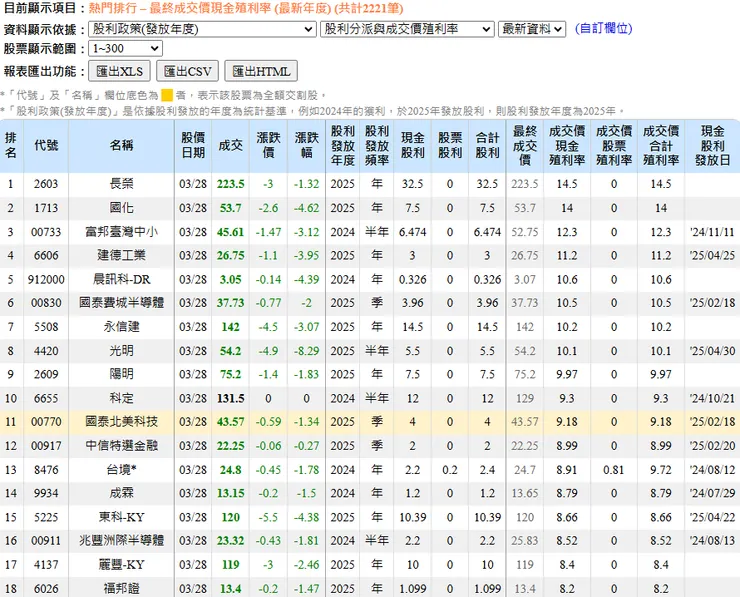Click the 股利發放頻率 column header
The width and height of the screenshot is (740, 597).
[x=377, y=145]
